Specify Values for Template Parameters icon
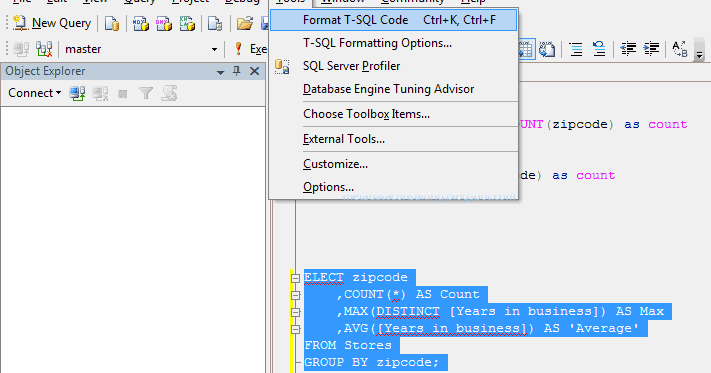 click(680, 49)
